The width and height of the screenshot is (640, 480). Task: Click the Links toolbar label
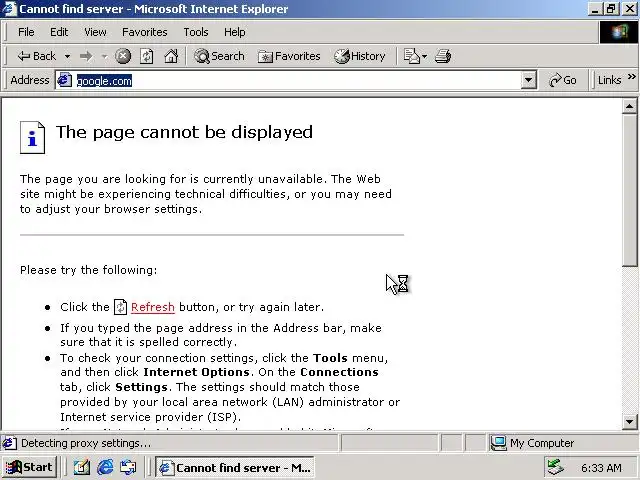[x=609, y=80]
